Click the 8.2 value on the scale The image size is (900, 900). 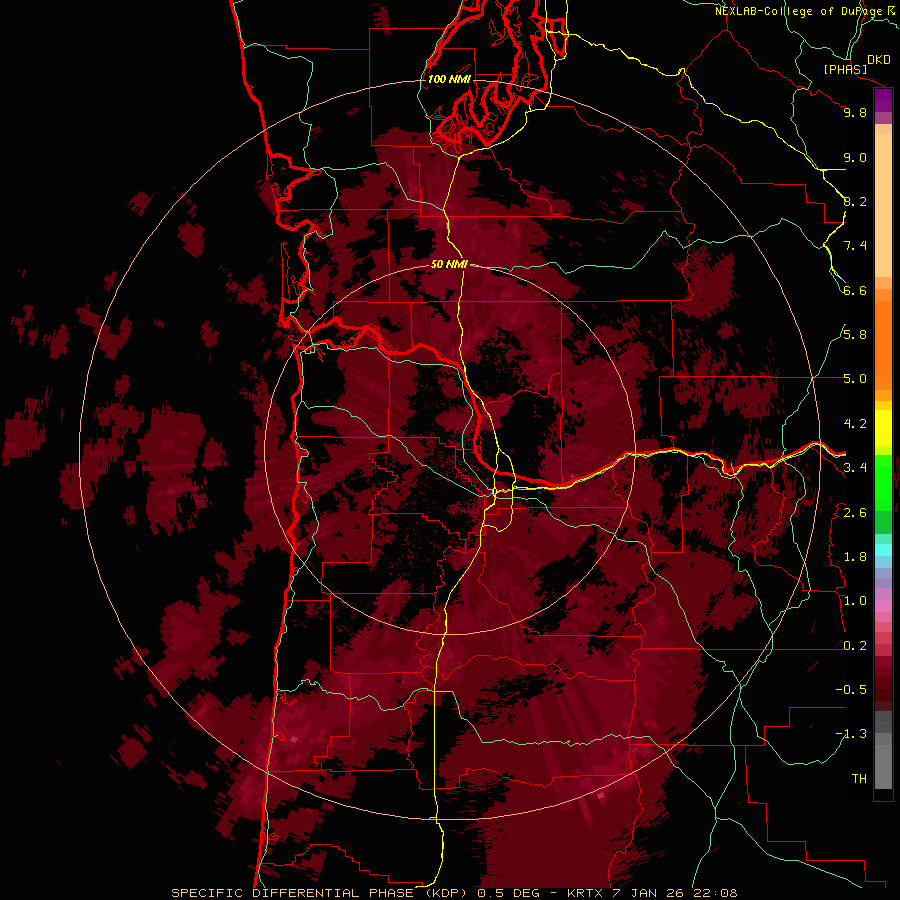pyautogui.click(x=855, y=201)
